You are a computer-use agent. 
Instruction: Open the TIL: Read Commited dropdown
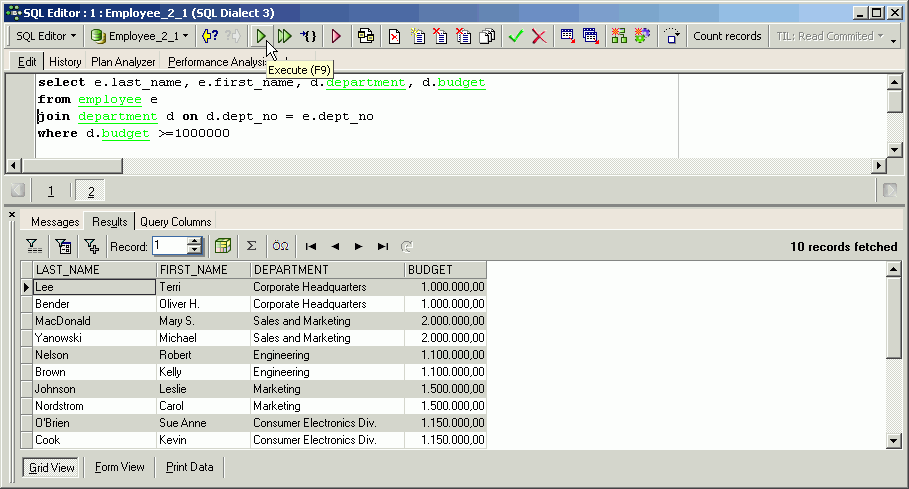829,36
